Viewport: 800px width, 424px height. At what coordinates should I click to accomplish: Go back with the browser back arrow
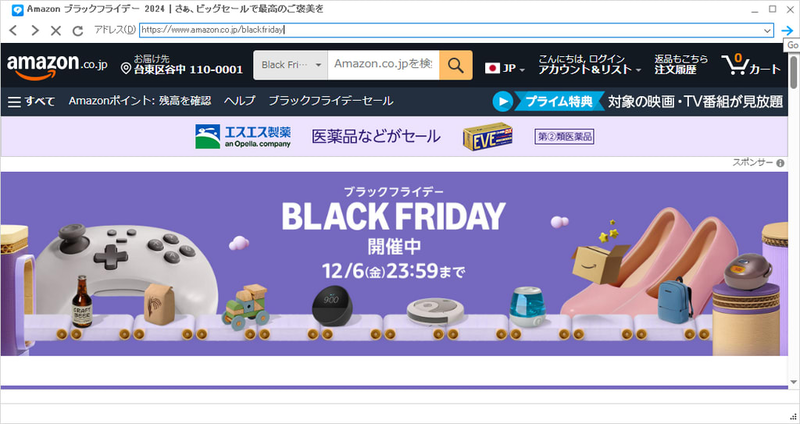14,31
